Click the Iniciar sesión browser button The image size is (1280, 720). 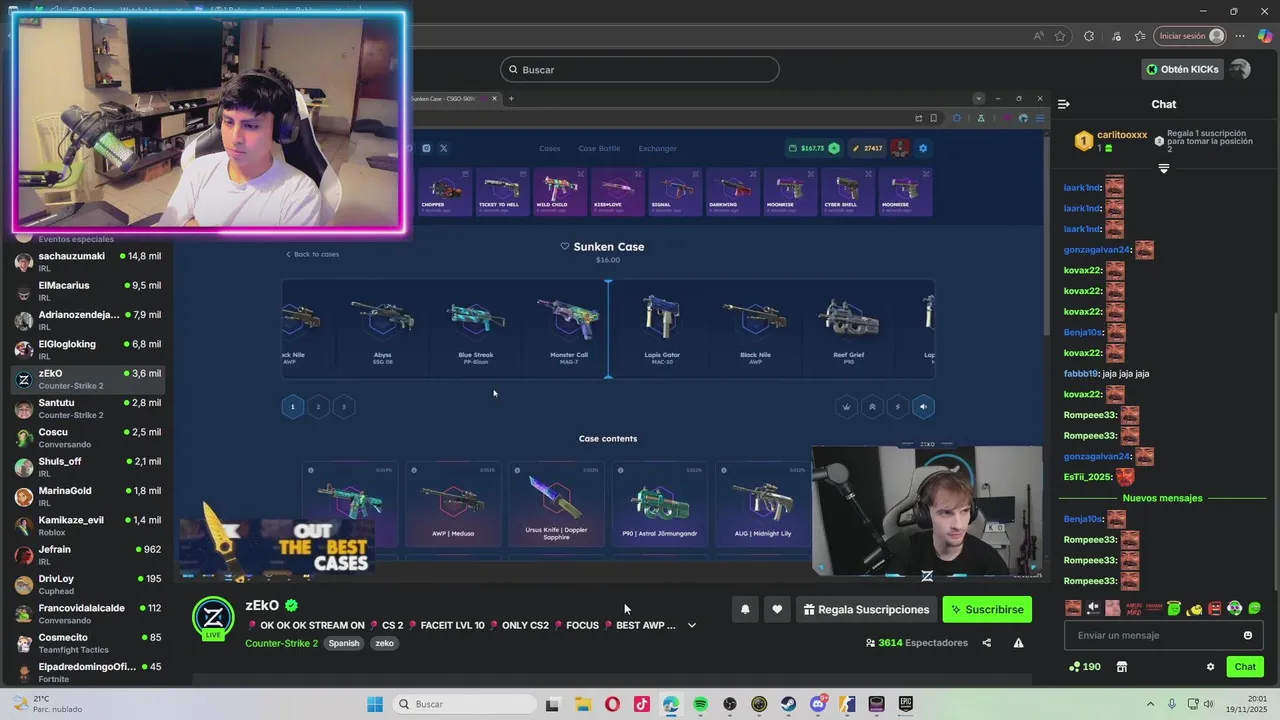[x=1190, y=36]
